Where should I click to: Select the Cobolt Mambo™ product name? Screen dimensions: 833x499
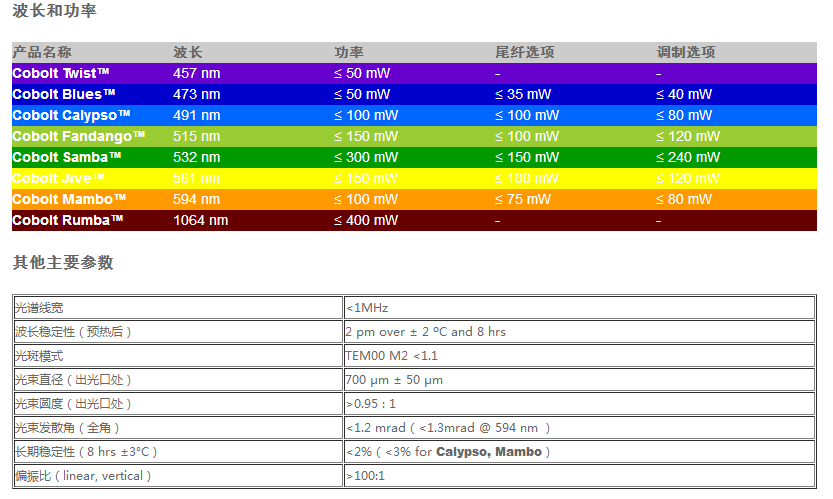[x=69, y=199]
